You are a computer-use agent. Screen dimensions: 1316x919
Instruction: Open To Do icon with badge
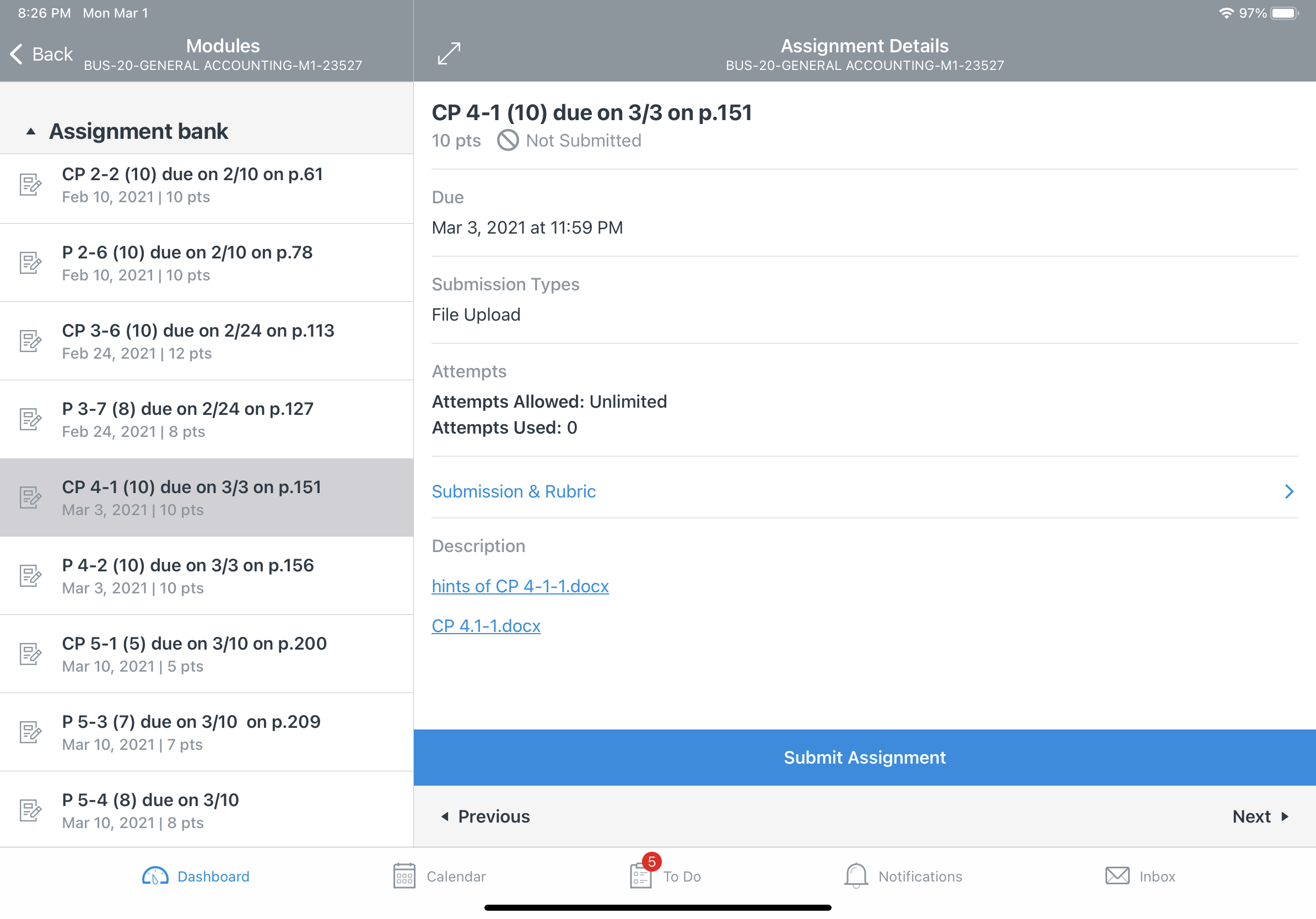(641, 875)
